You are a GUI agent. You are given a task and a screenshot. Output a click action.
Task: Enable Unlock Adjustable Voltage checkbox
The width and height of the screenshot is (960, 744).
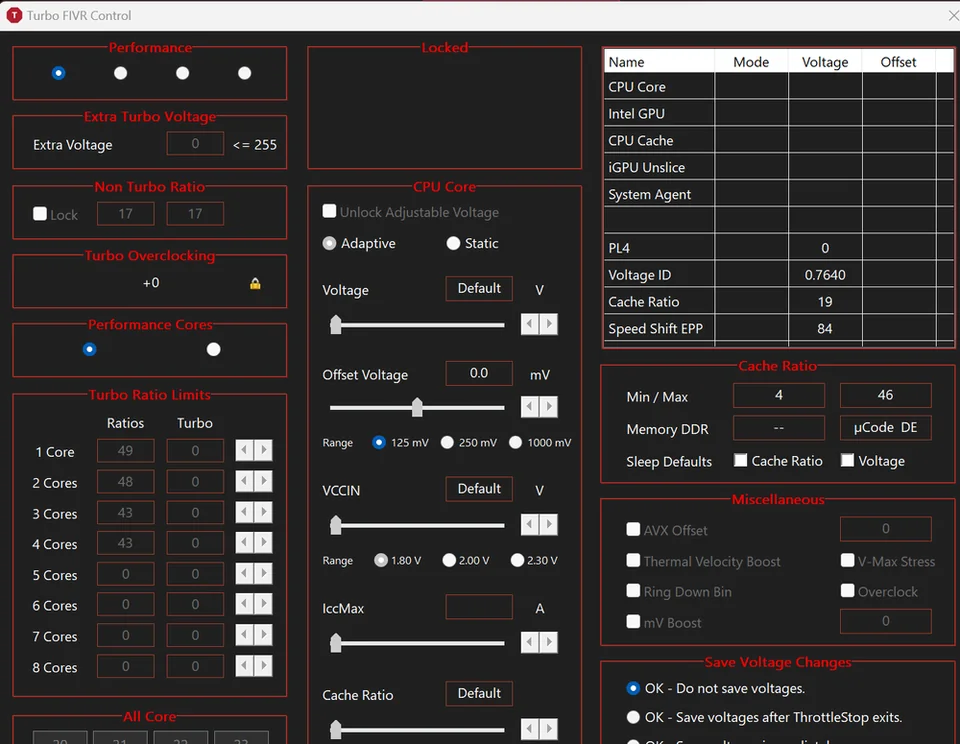329,211
